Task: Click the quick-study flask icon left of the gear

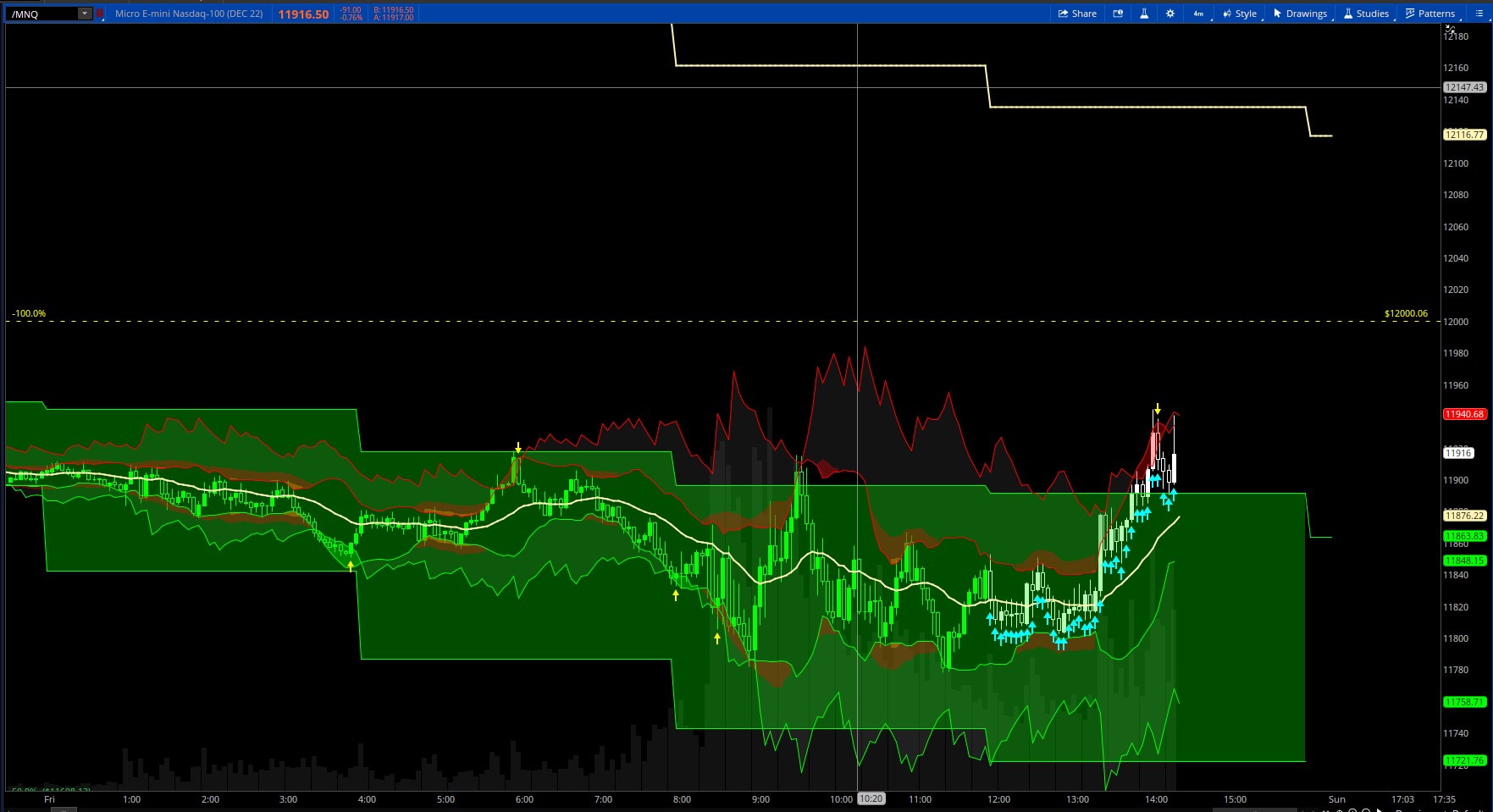Action: click(1143, 13)
